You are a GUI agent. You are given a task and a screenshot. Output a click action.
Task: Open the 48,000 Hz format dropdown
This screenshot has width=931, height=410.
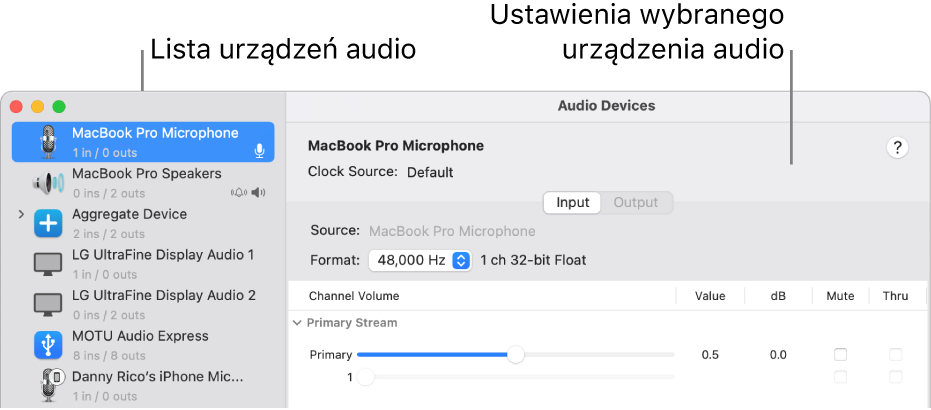point(420,260)
